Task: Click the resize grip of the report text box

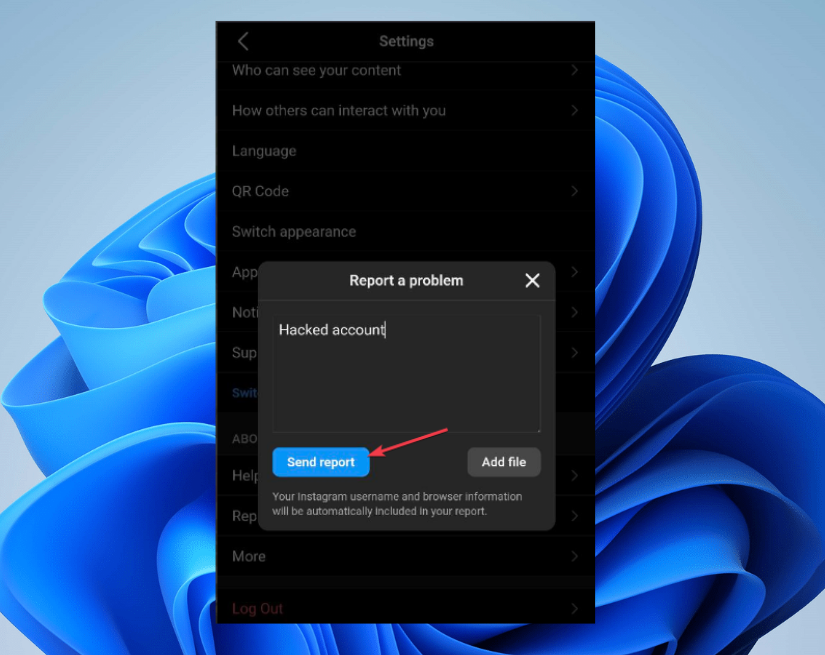Action: (538, 430)
